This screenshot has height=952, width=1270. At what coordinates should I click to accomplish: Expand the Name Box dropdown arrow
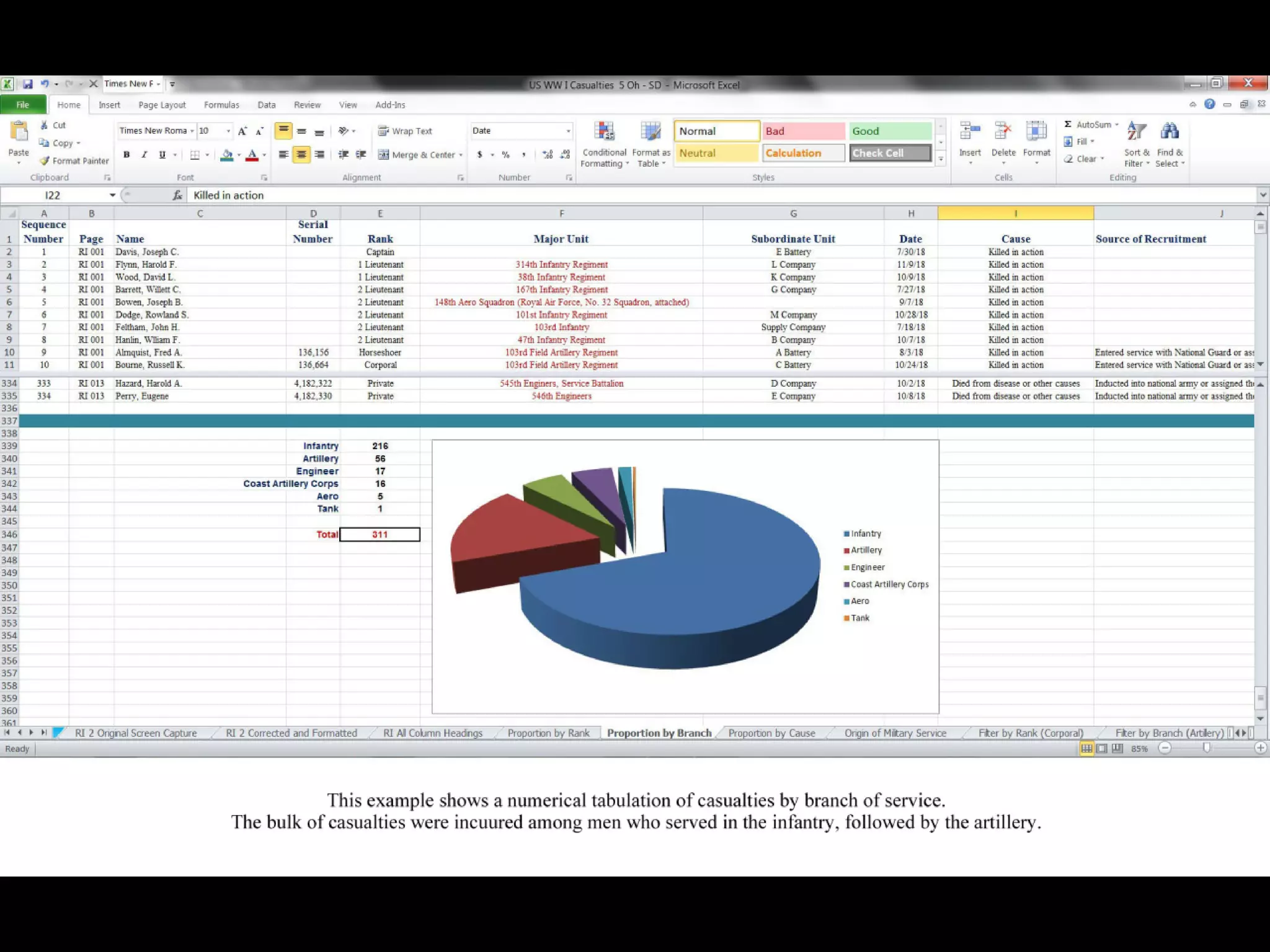[112, 195]
